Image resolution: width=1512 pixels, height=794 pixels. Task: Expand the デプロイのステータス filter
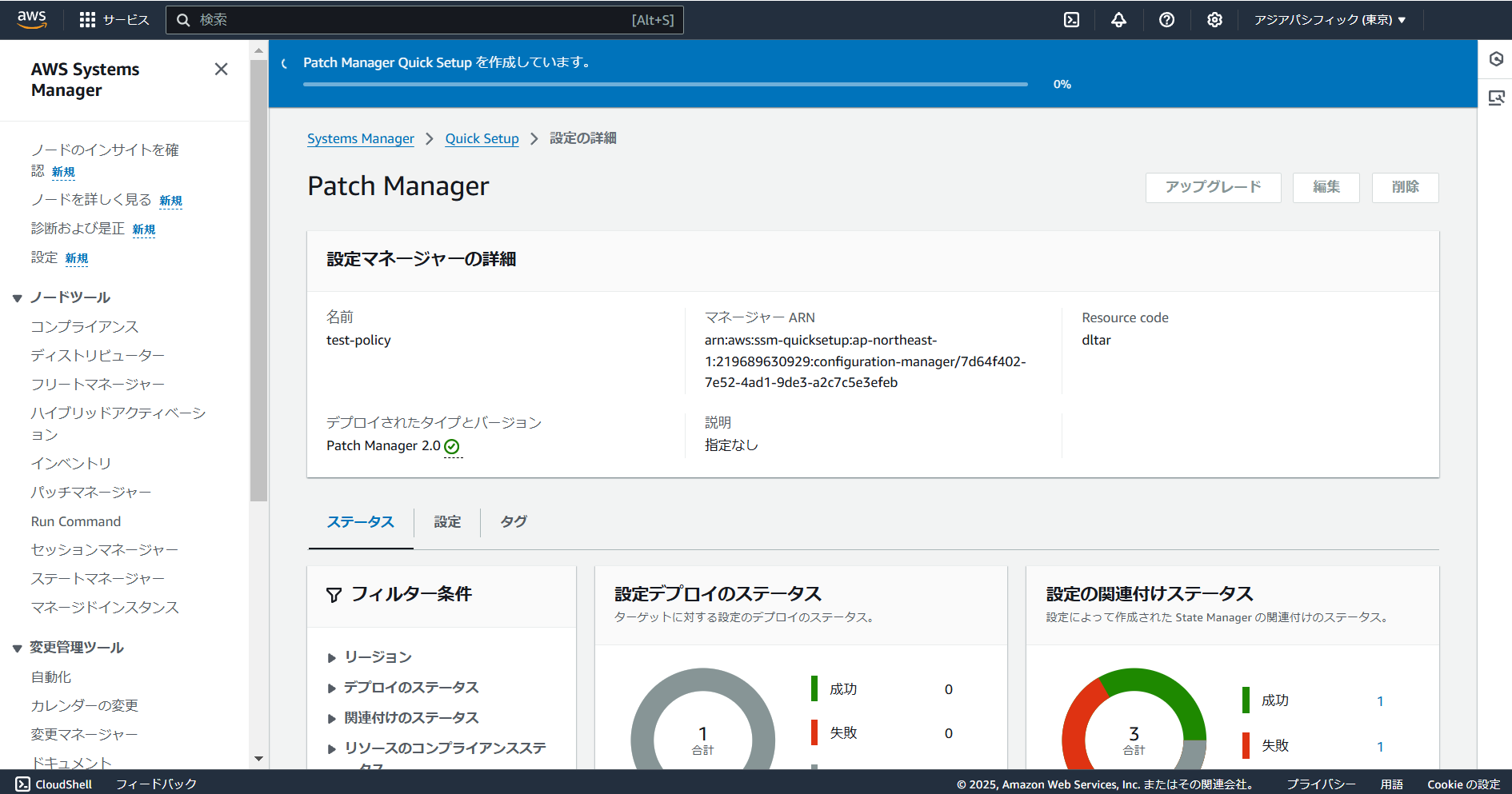pos(410,687)
